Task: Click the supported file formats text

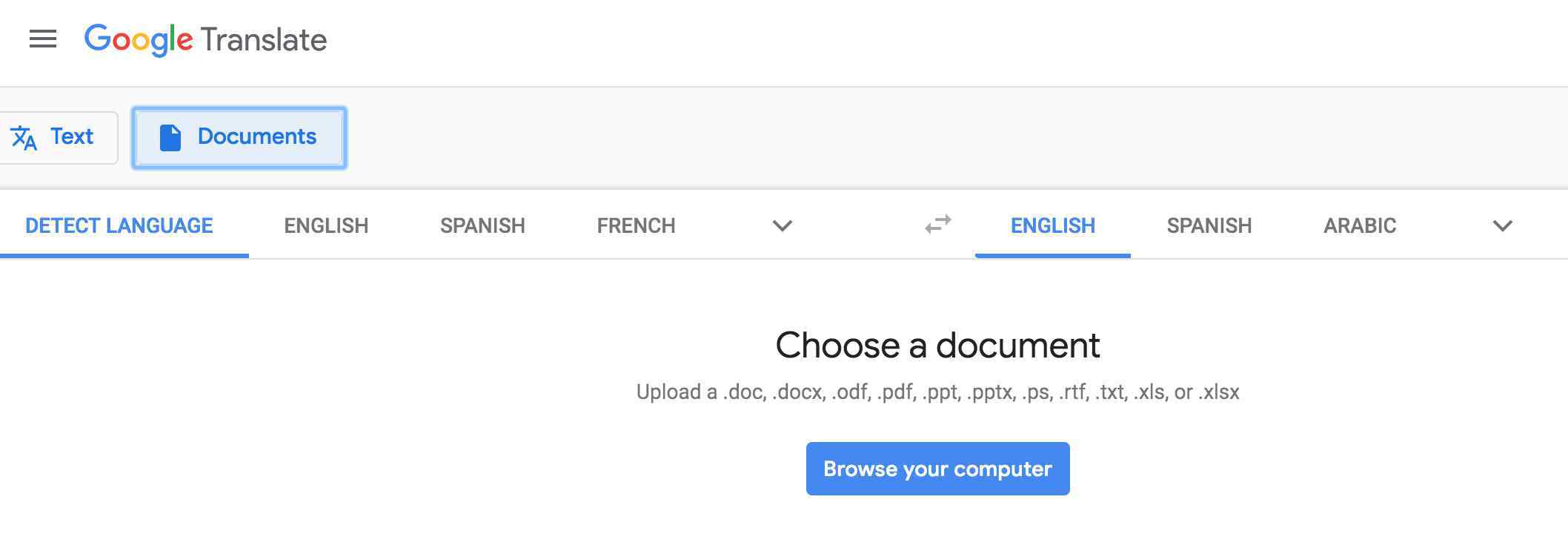Action: [x=937, y=392]
